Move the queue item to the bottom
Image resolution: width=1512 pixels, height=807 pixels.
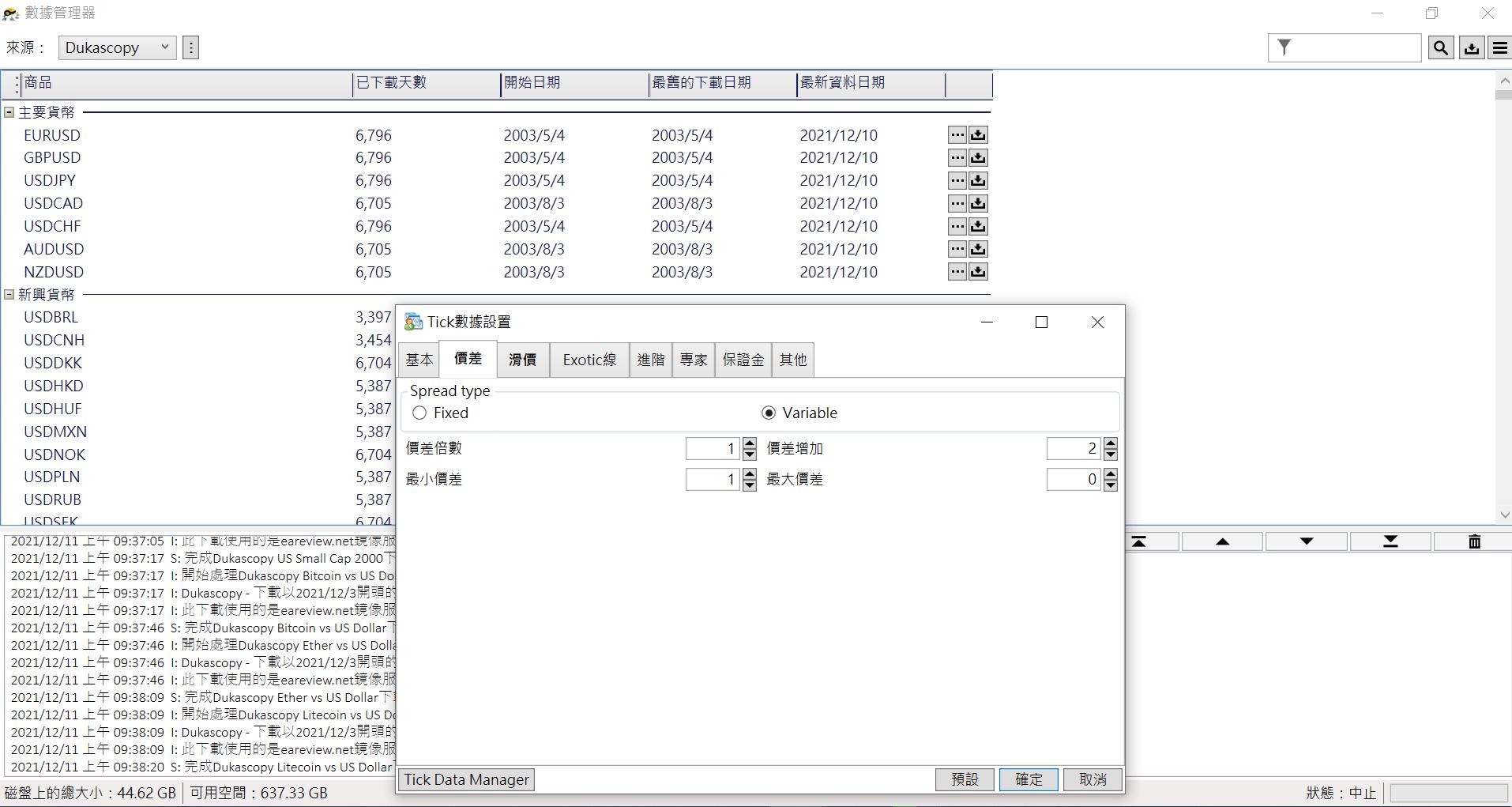click(x=1390, y=541)
